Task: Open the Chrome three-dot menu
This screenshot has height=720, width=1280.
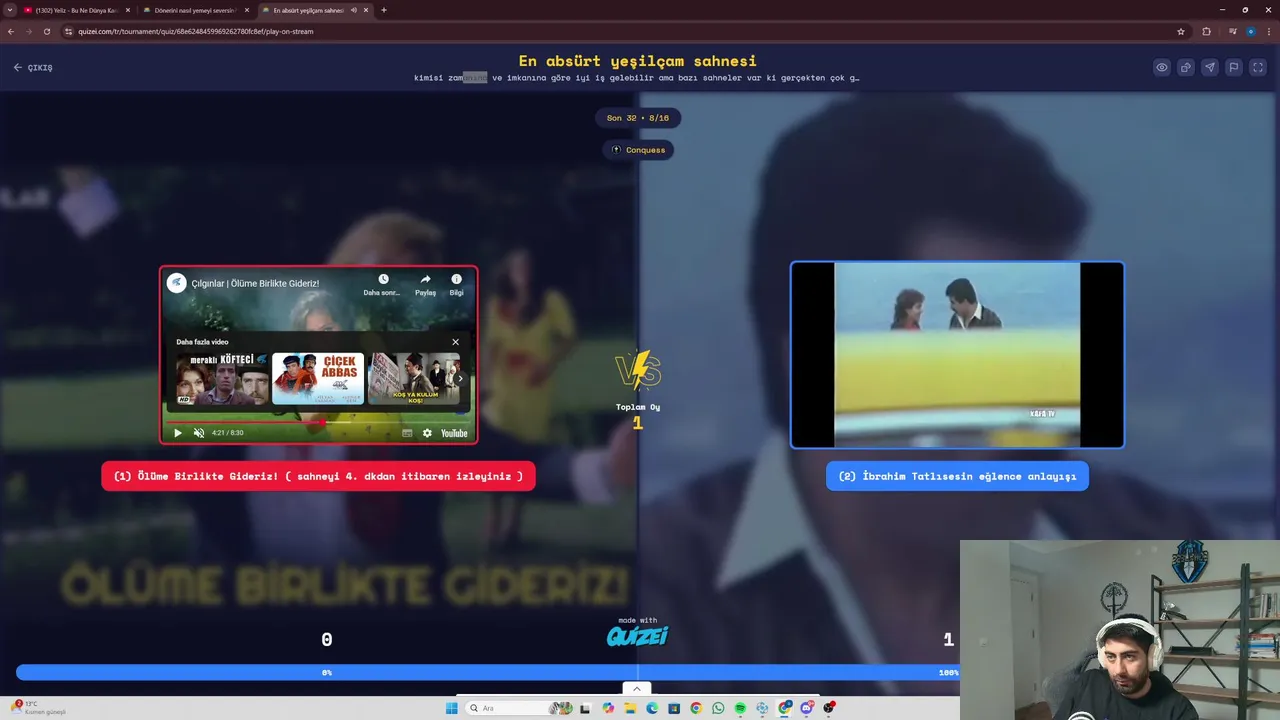Action: (x=1268, y=31)
